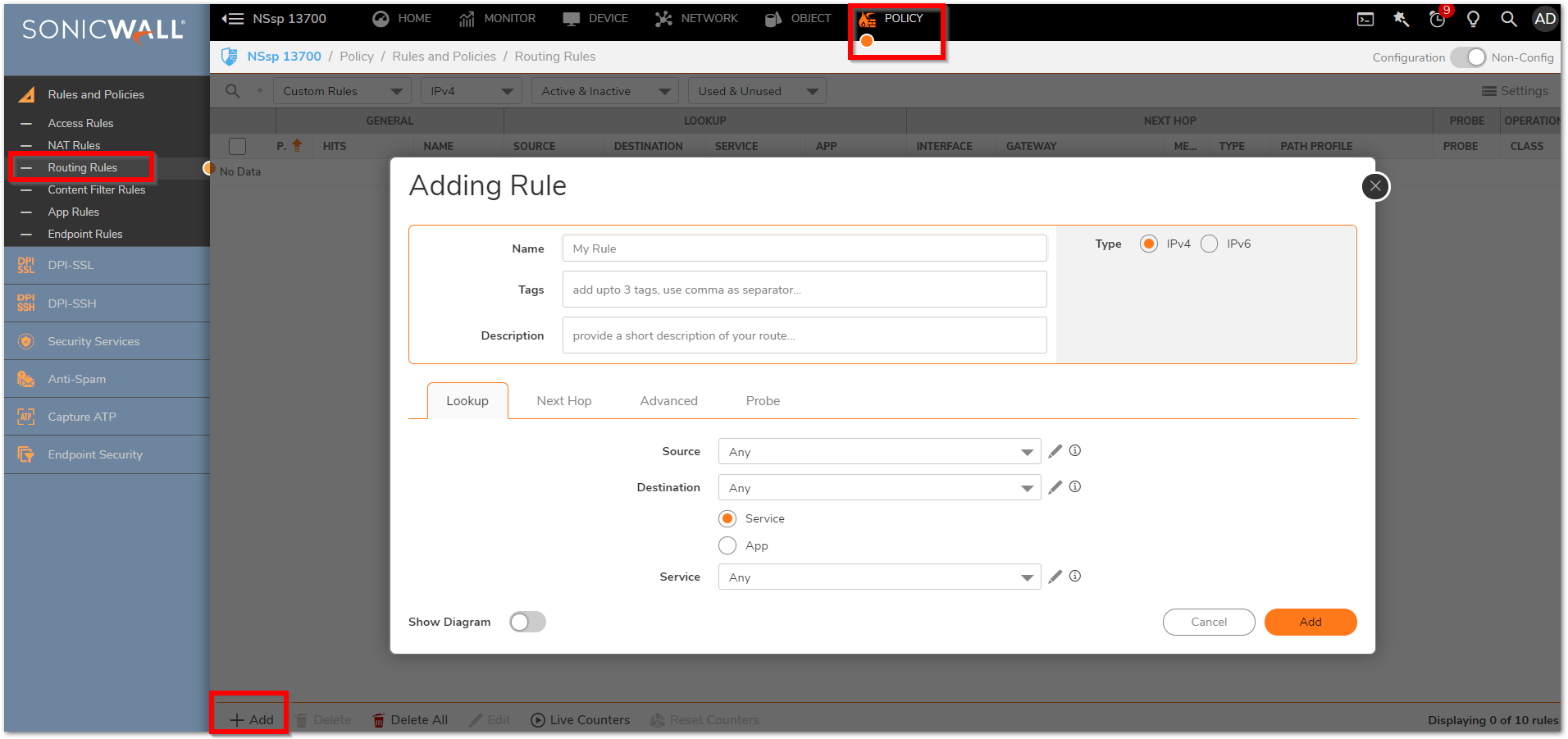Edit the Destination address pencil icon
Image resolution: width=1568 pixels, height=739 pixels.
(x=1055, y=487)
